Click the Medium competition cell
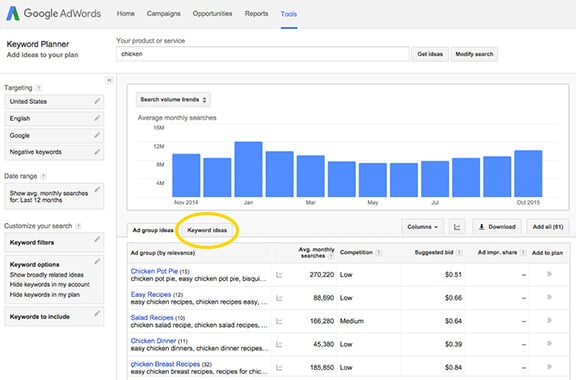This screenshot has height=380, width=576. 352,321
